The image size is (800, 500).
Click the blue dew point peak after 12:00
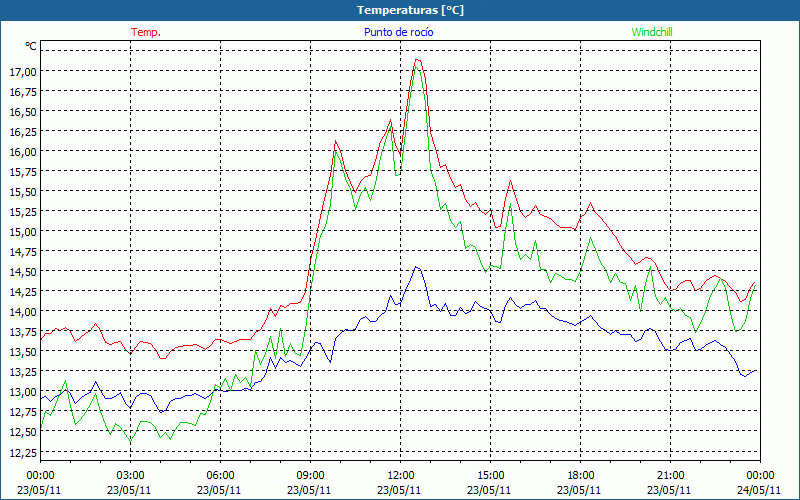[x=416, y=267]
